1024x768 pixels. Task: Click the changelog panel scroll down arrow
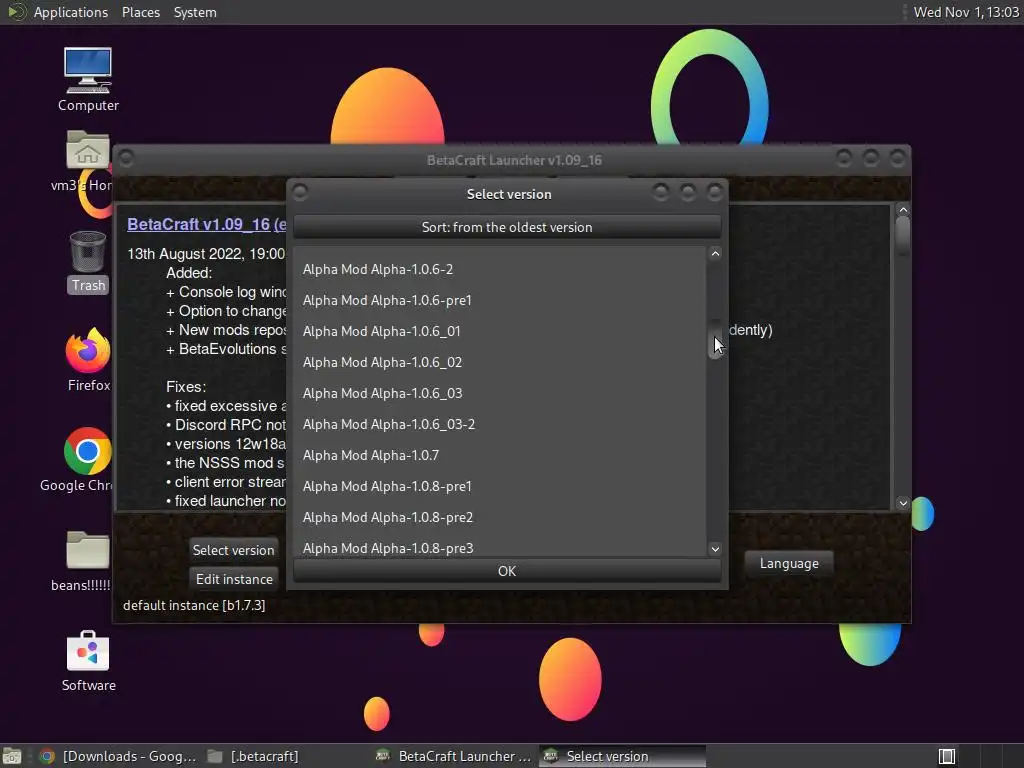pyautogui.click(x=903, y=503)
